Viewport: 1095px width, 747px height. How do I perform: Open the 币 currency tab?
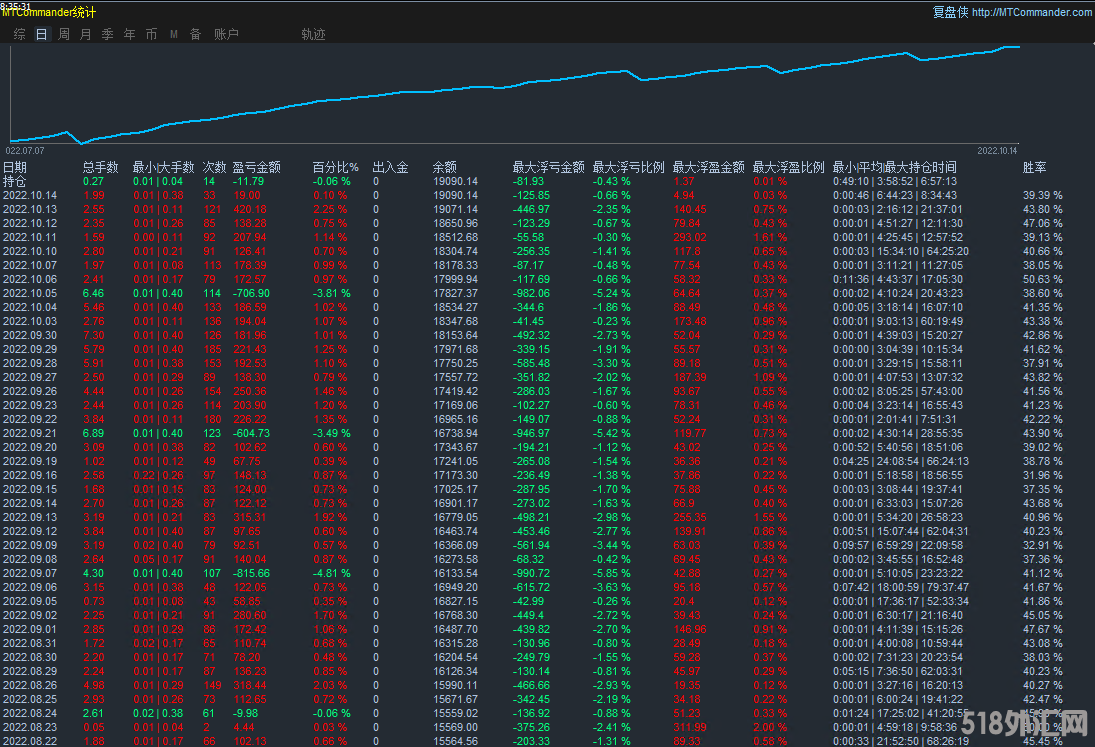[151, 34]
